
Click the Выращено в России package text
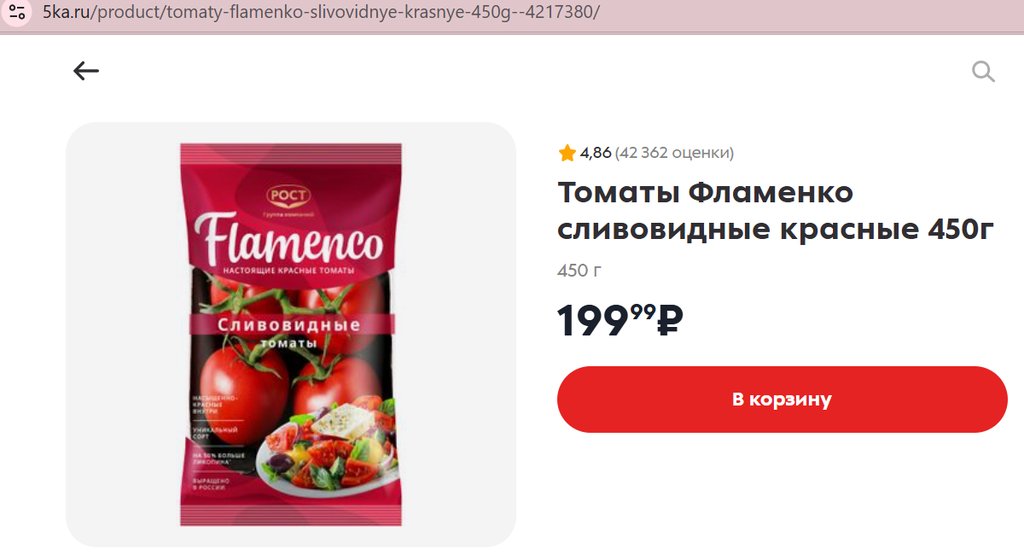click(x=210, y=484)
